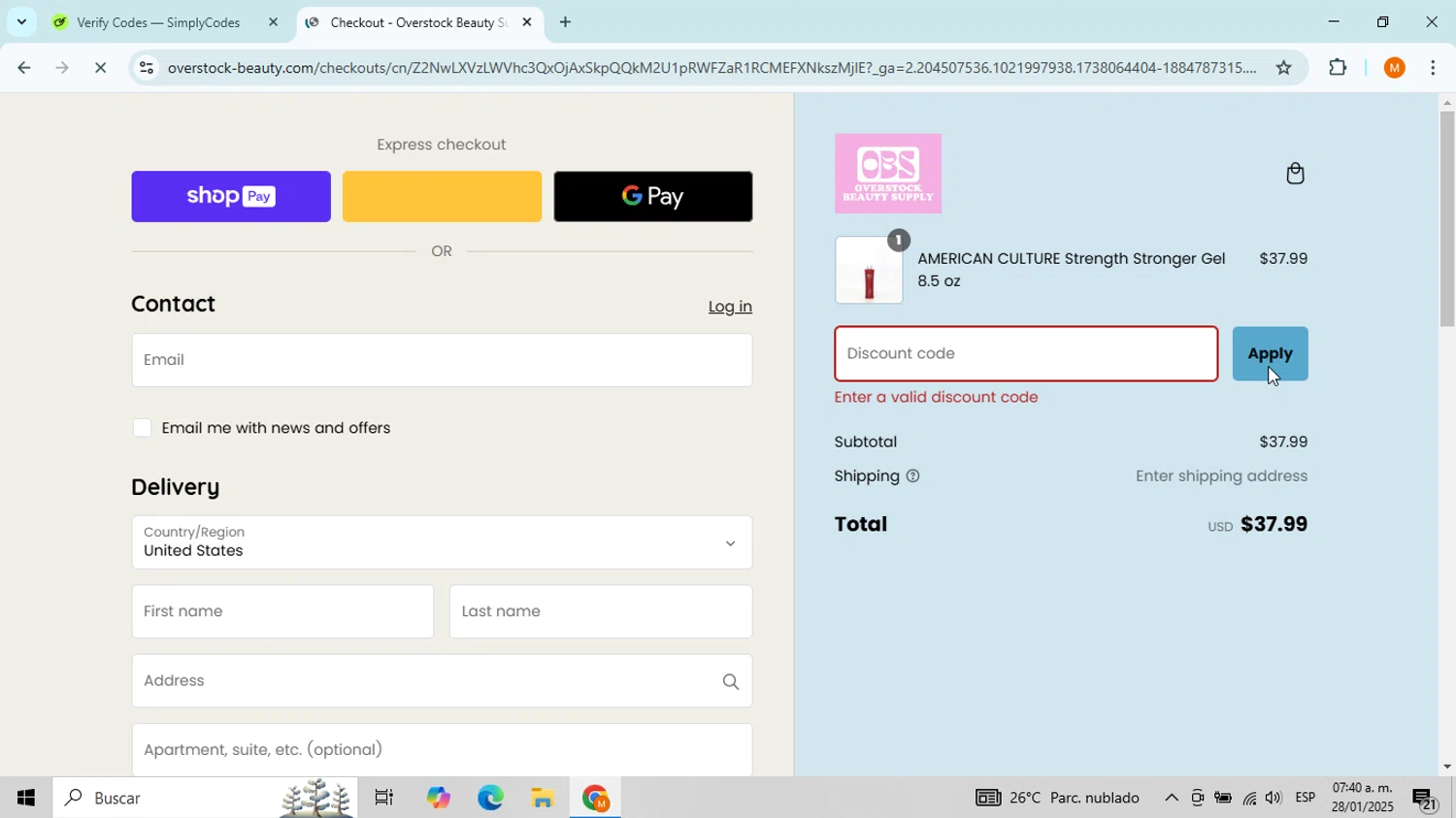
Task: Open the tab search dropdown arrow
Action: pos(21,21)
